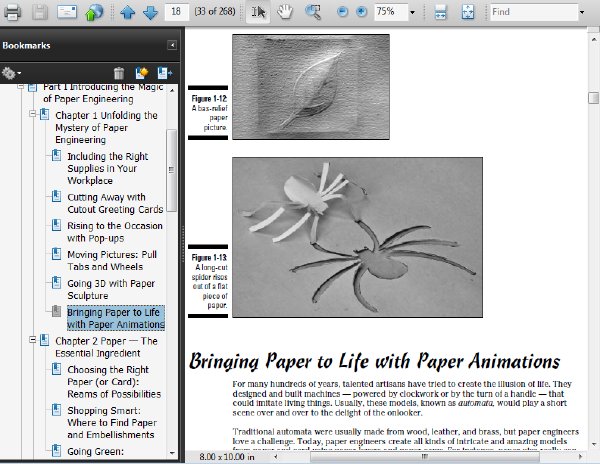Click bookmark icon beside Going 3D entry
This screenshot has height=464, width=600.
pos(56,283)
